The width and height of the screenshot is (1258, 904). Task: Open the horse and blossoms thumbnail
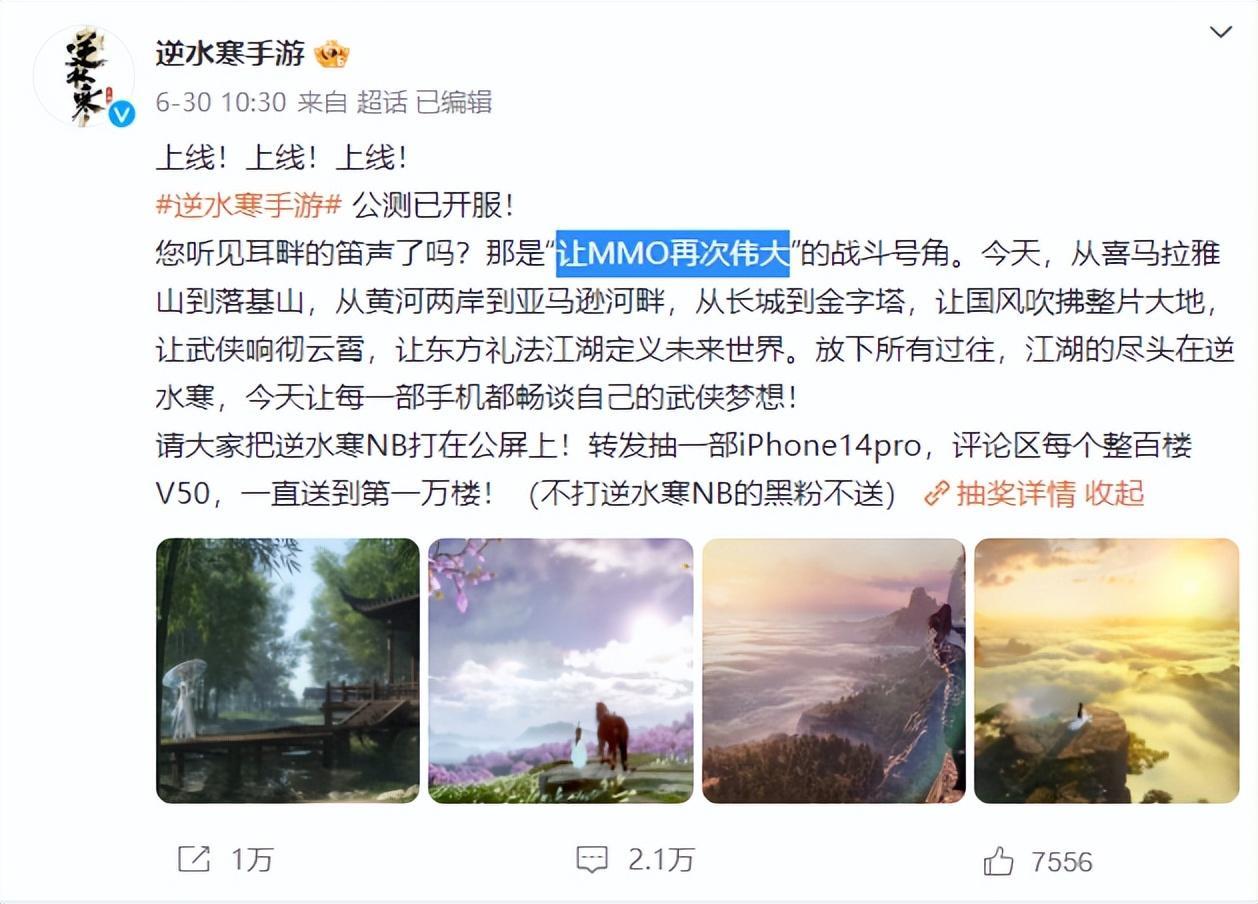[561, 670]
